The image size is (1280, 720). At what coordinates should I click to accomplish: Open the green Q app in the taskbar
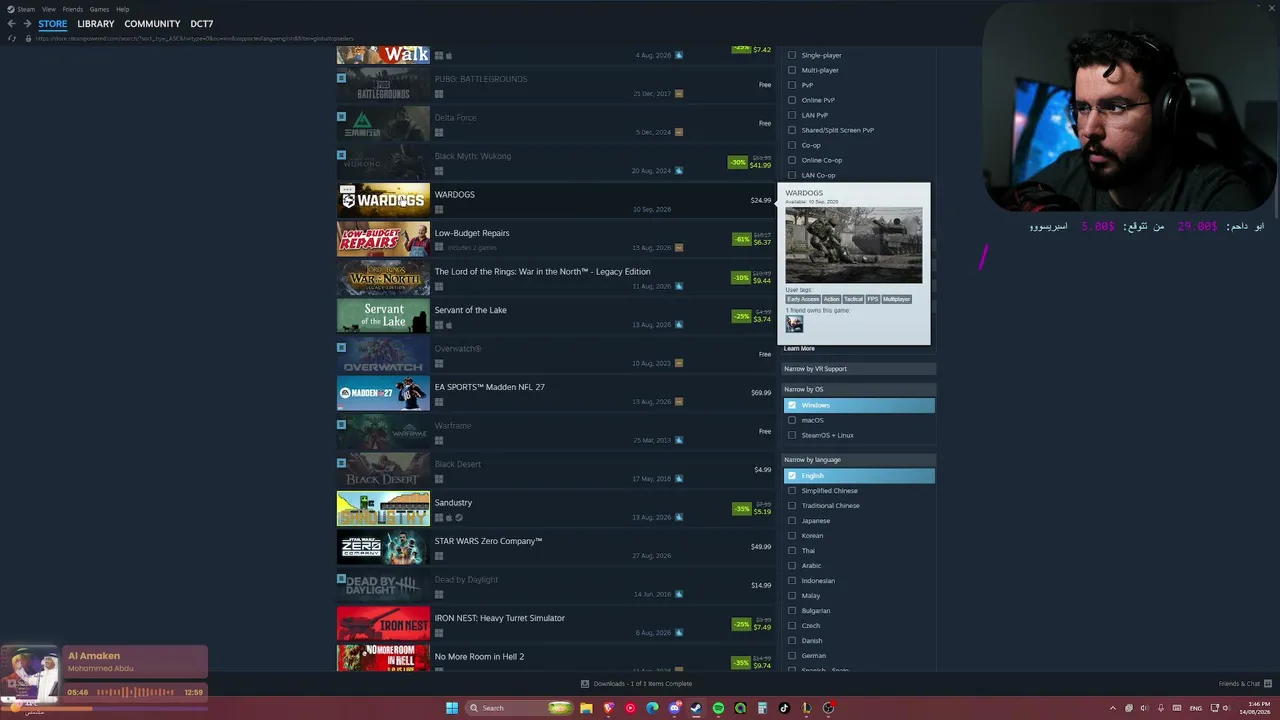pos(740,708)
